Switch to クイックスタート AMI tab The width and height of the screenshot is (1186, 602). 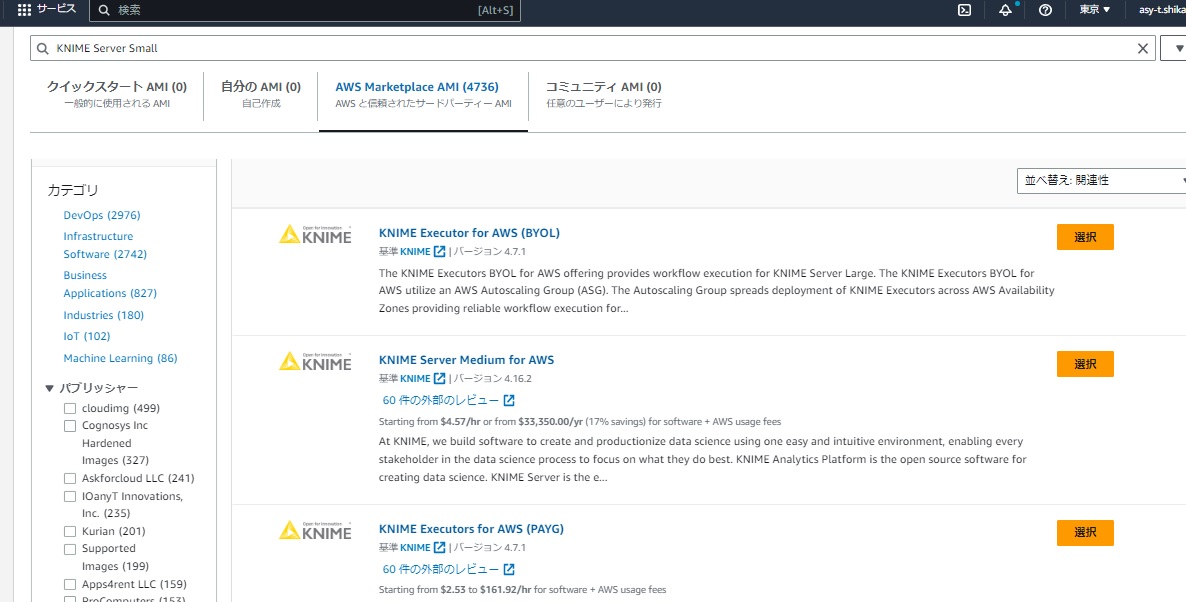pos(117,94)
